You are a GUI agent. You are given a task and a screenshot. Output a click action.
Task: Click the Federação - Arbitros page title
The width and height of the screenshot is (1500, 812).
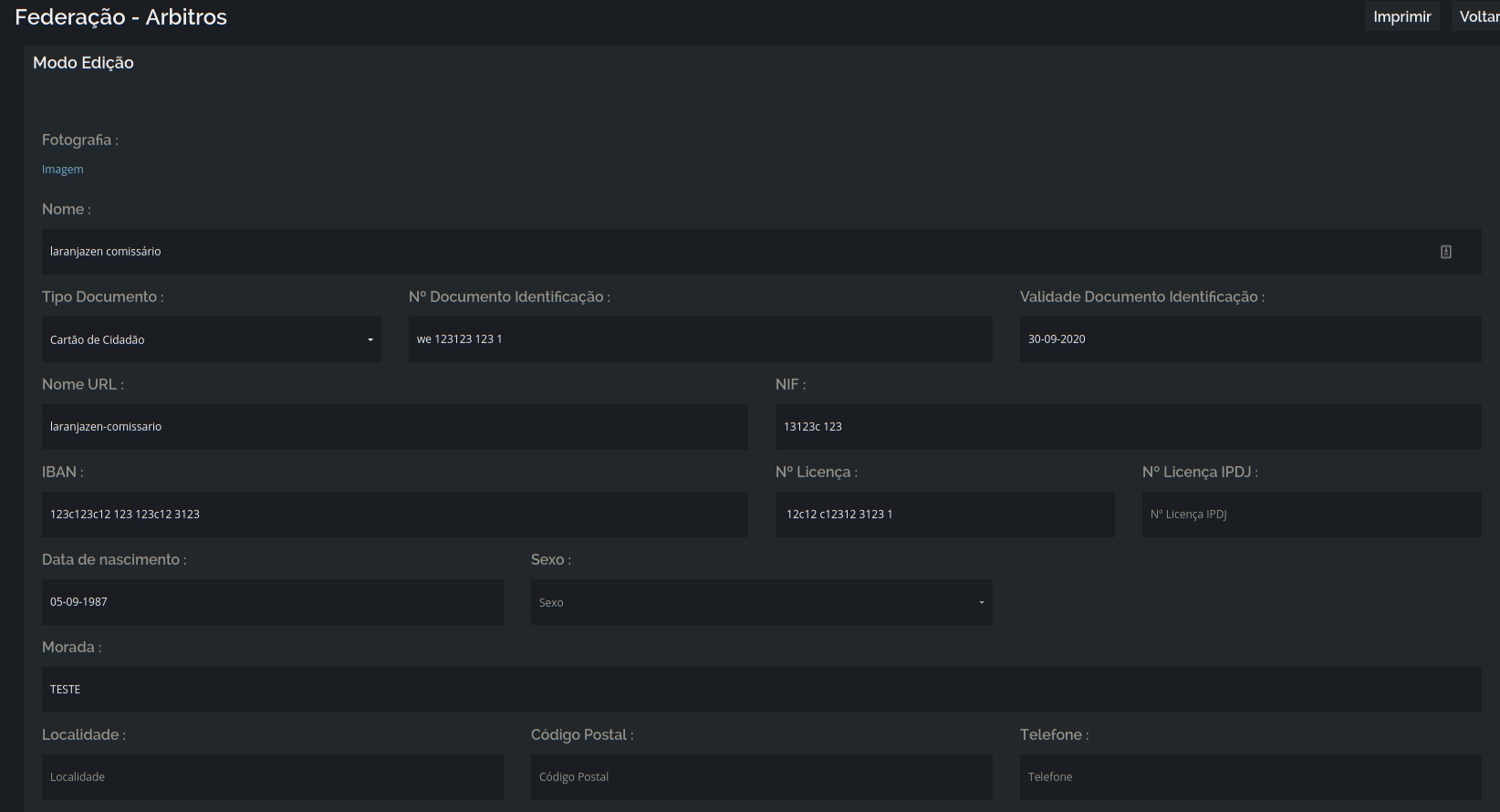tap(120, 16)
